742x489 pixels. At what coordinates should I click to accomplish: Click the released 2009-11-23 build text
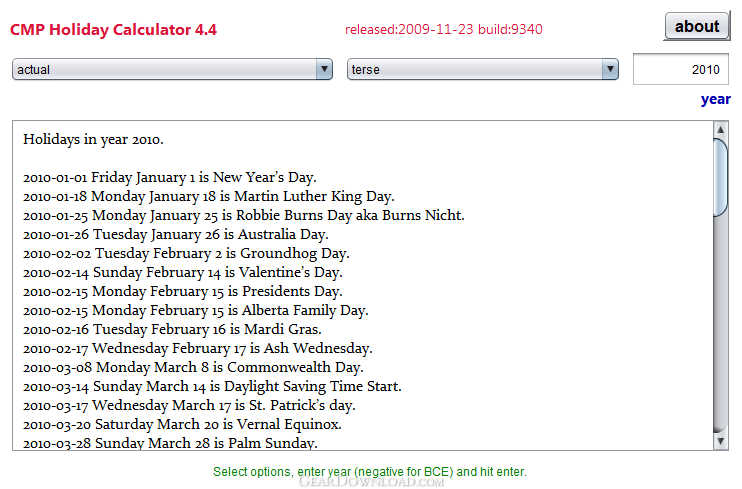444,29
